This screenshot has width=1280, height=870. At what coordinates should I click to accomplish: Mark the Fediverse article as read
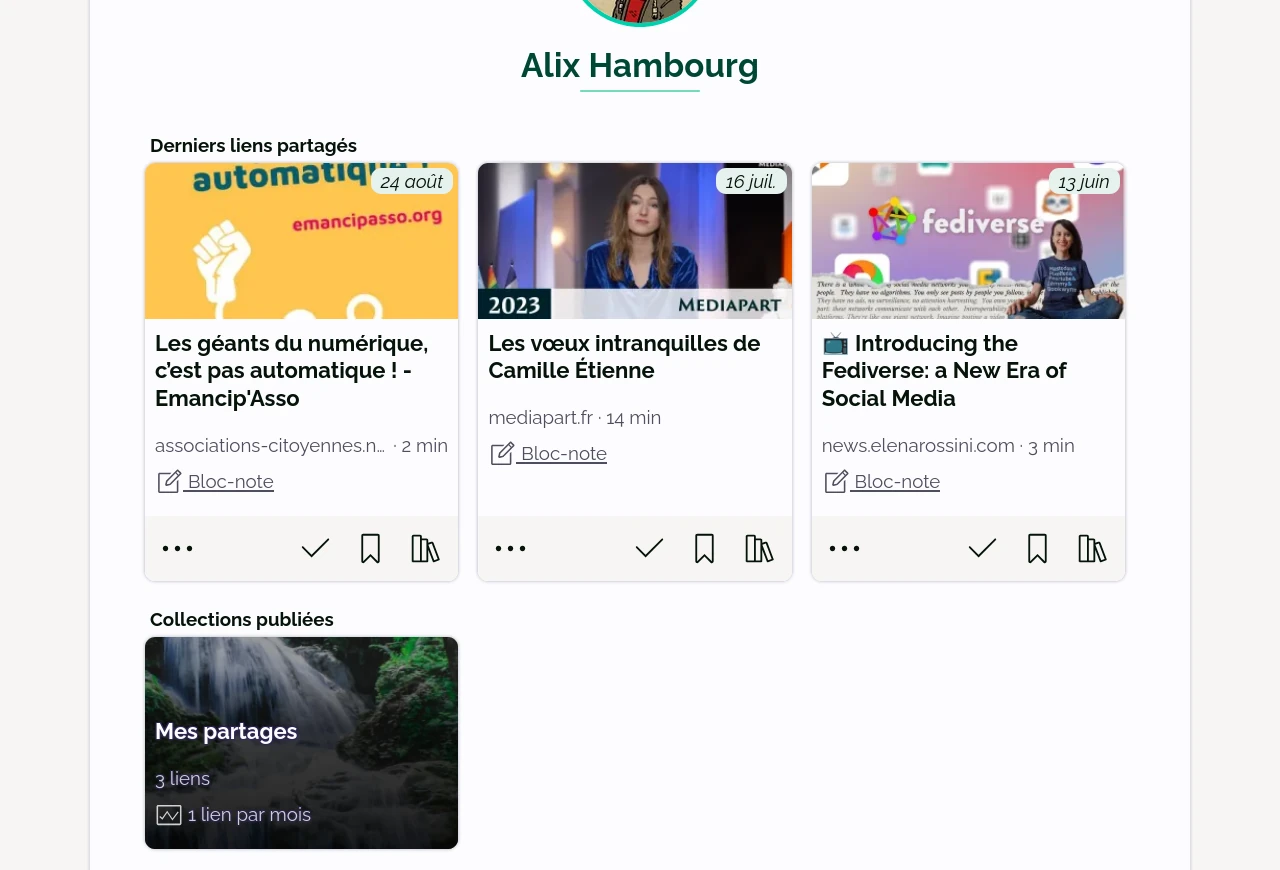[982, 548]
